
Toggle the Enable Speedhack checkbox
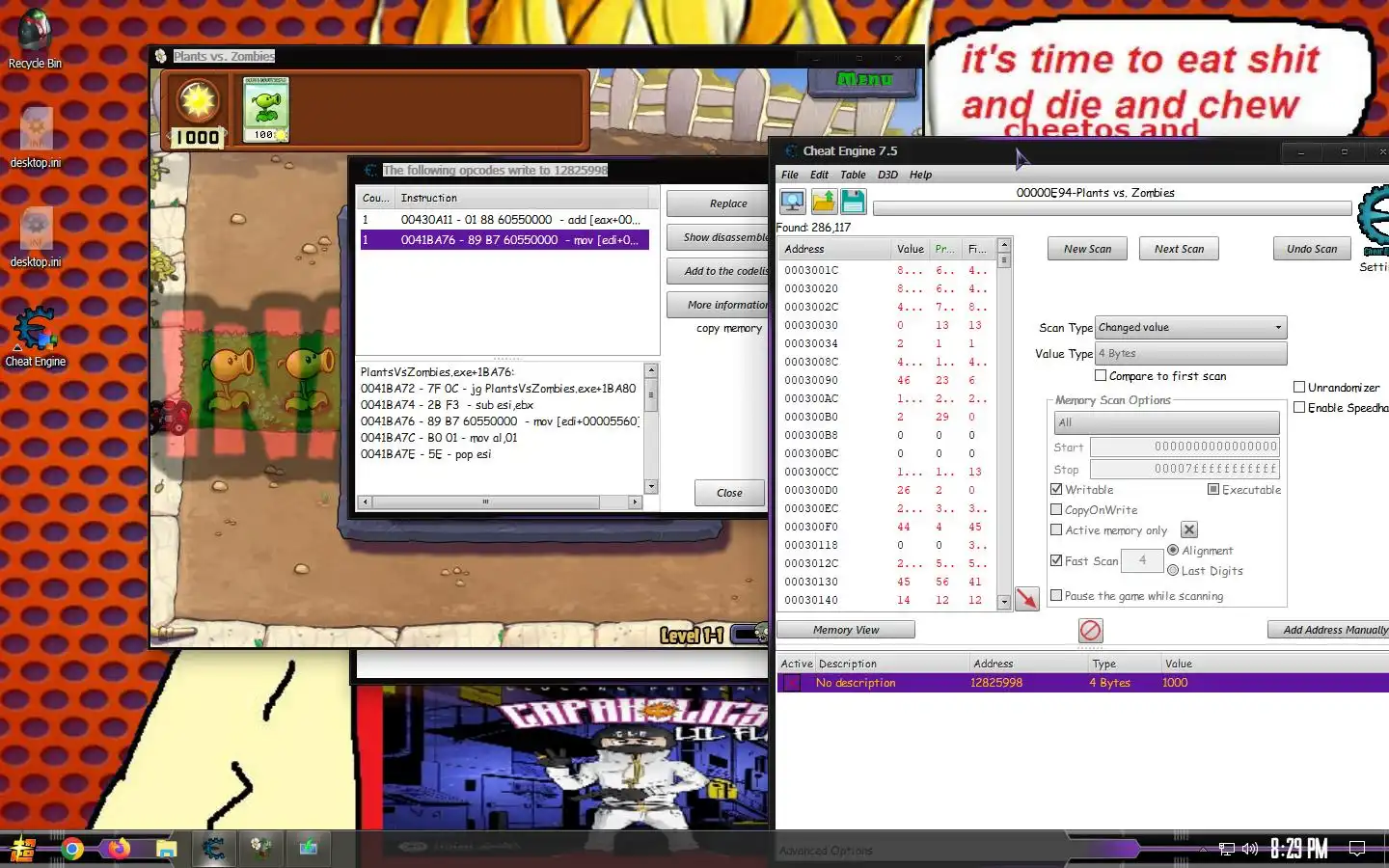click(1299, 407)
